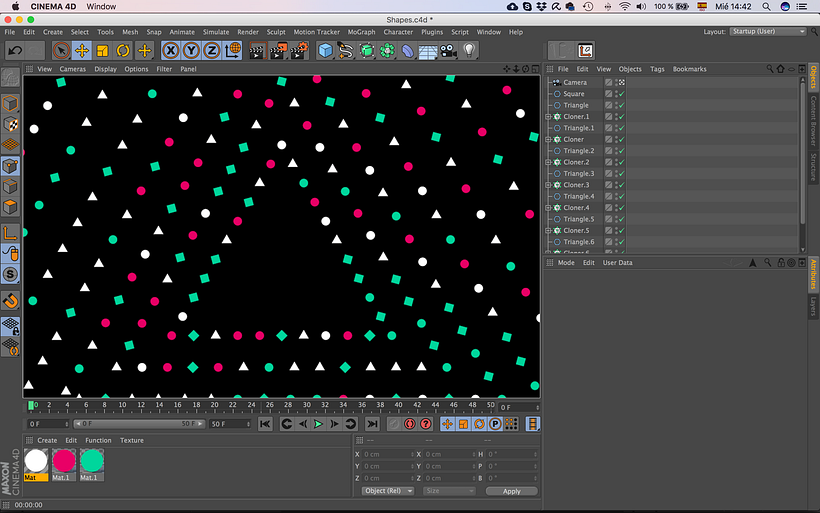Click the Camera object icon in toolbar

coord(448,51)
